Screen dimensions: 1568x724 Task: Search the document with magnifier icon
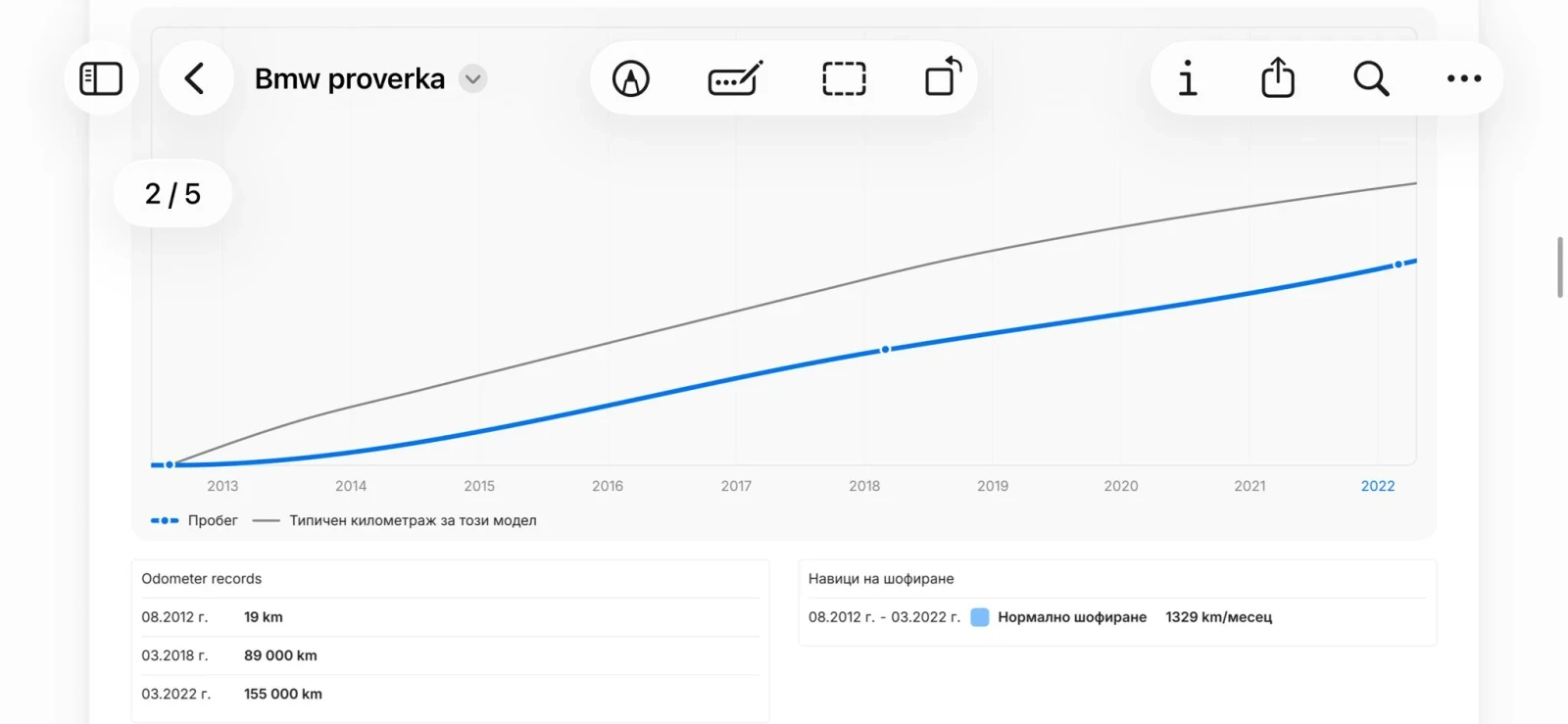(x=1370, y=78)
